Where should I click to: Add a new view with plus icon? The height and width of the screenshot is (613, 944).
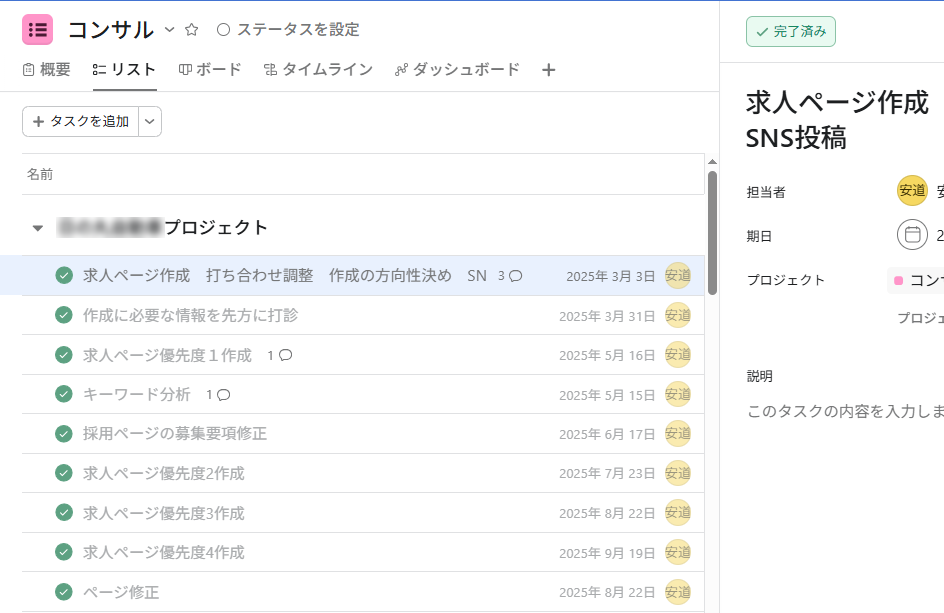[548, 70]
